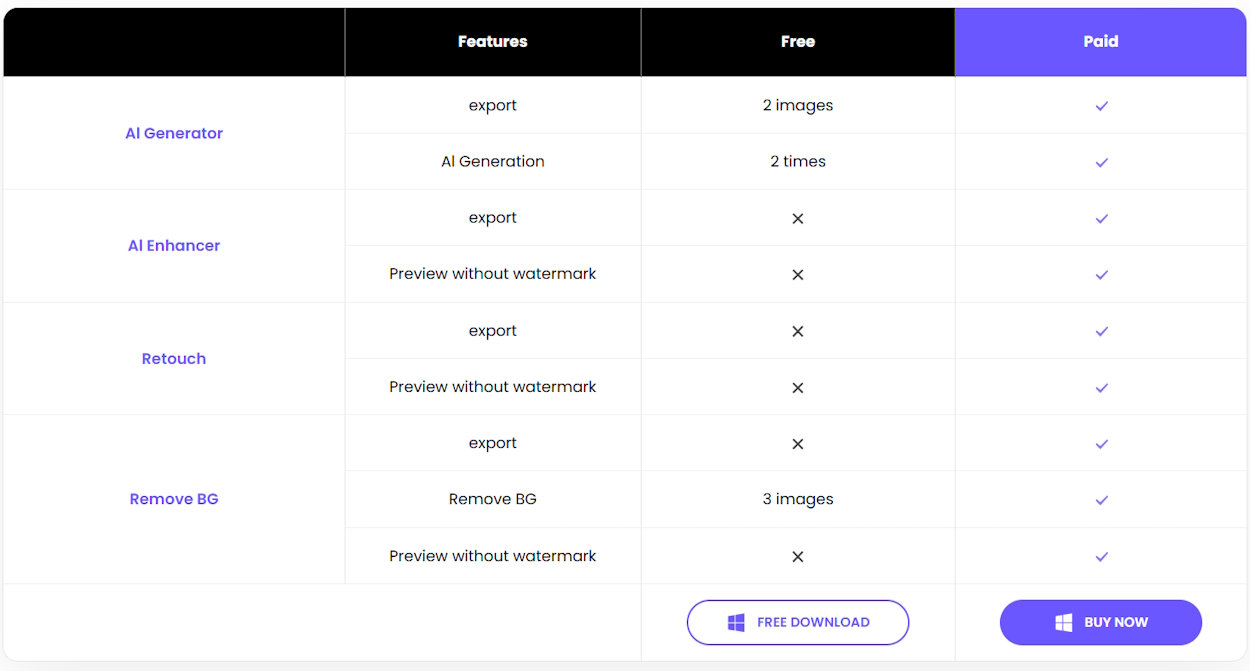Click the Paid checkmark for AI Generator export
The width and height of the screenshot is (1250, 671).
coord(1101,105)
